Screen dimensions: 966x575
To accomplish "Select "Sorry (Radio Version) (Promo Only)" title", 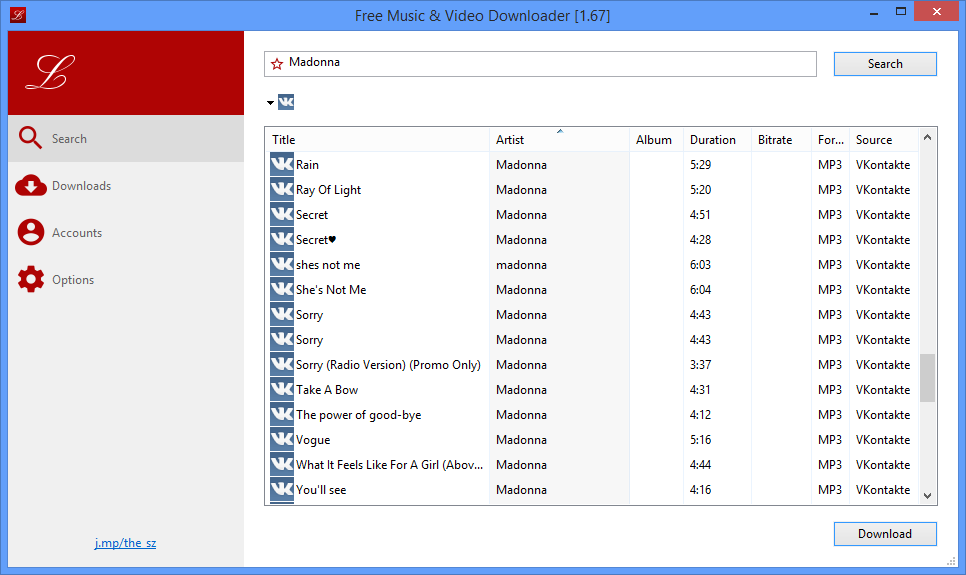I will 388,365.
